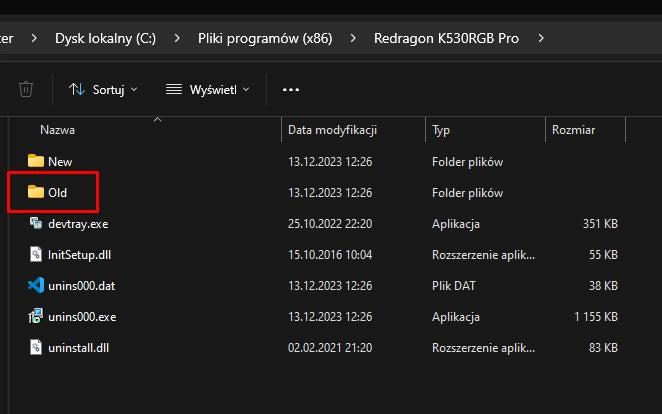Open the Wyświetl view menu
The width and height of the screenshot is (662, 414).
pyautogui.click(x=208, y=89)
